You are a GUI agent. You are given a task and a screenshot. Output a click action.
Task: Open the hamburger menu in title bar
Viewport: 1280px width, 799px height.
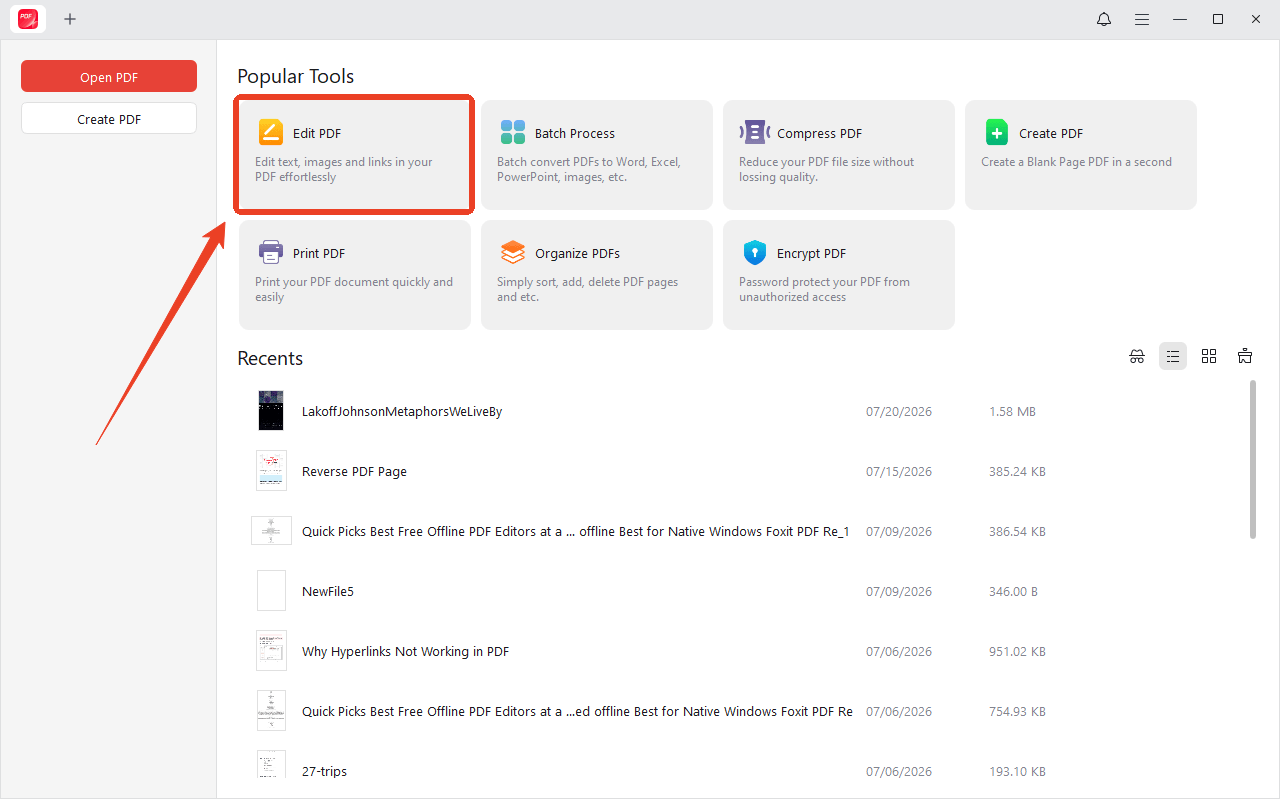pyautogui.click(x=1142, y=19)
